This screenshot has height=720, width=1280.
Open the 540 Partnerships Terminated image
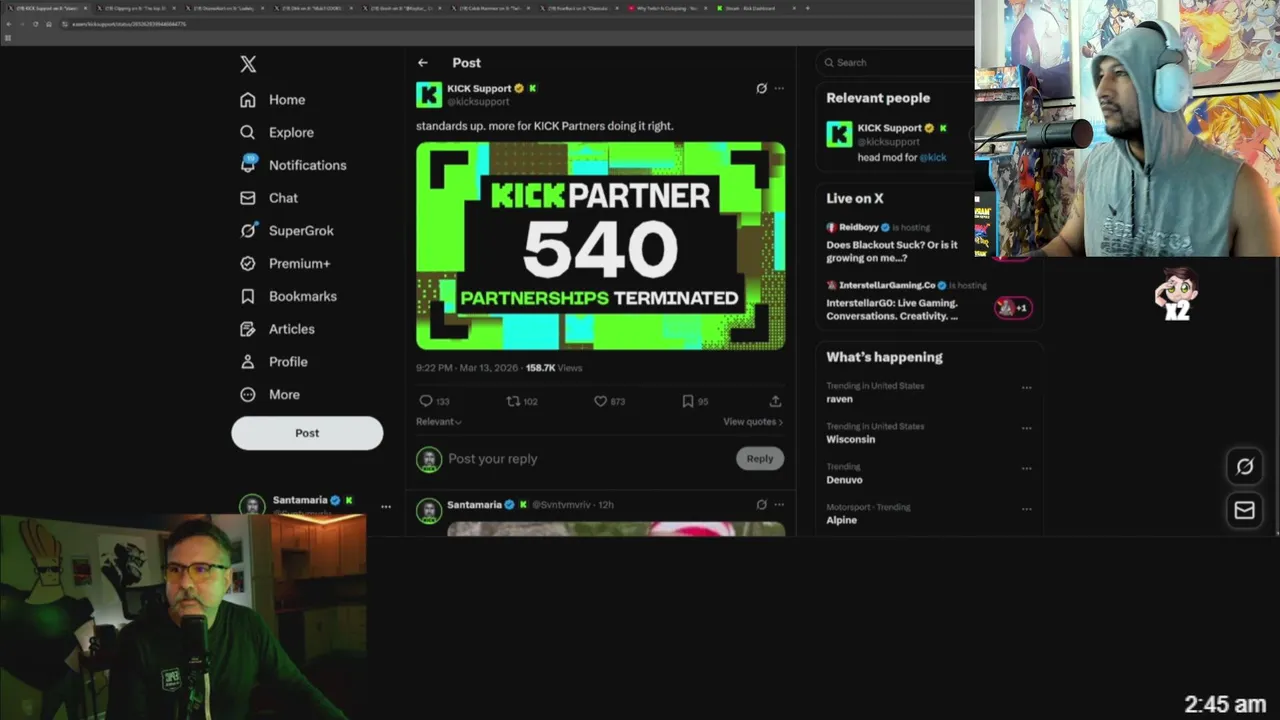[x=600, y=246]
